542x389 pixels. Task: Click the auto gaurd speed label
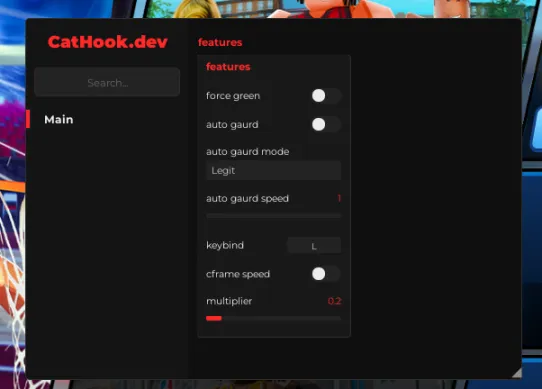247,198
